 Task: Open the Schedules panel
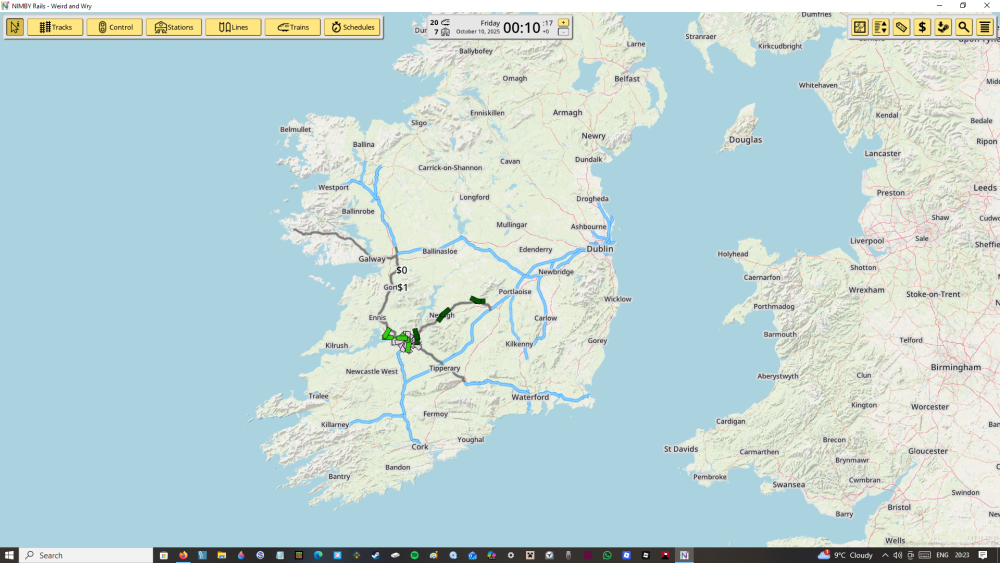click(x=352, y=27)
